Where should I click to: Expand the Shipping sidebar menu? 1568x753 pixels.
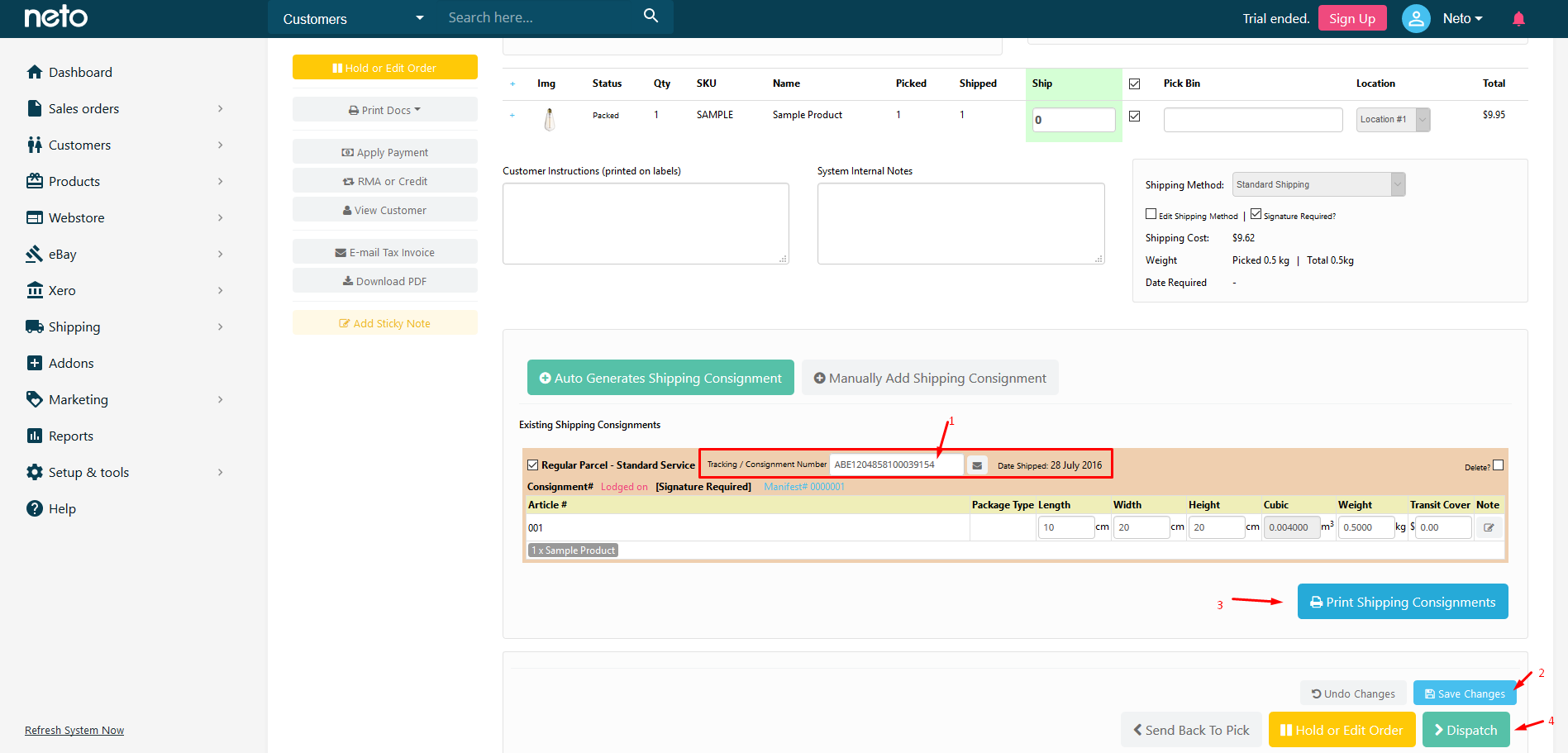click(74, 327)
